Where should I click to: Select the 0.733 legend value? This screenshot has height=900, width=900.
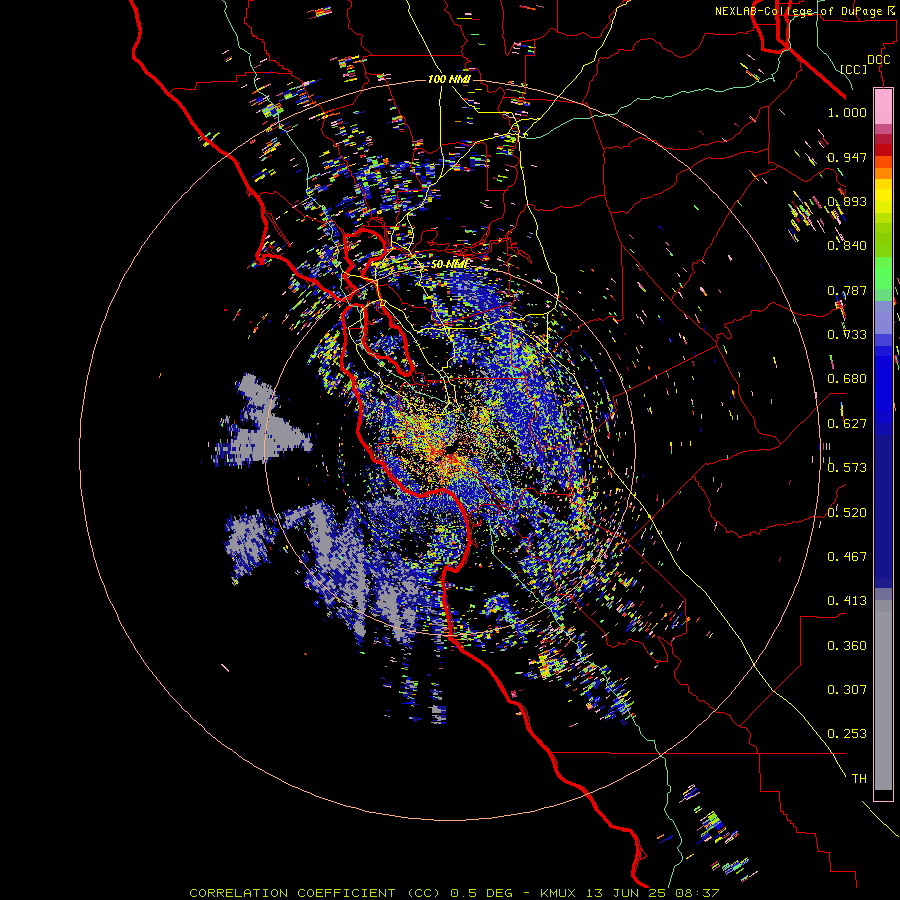[x=847, y=335]
